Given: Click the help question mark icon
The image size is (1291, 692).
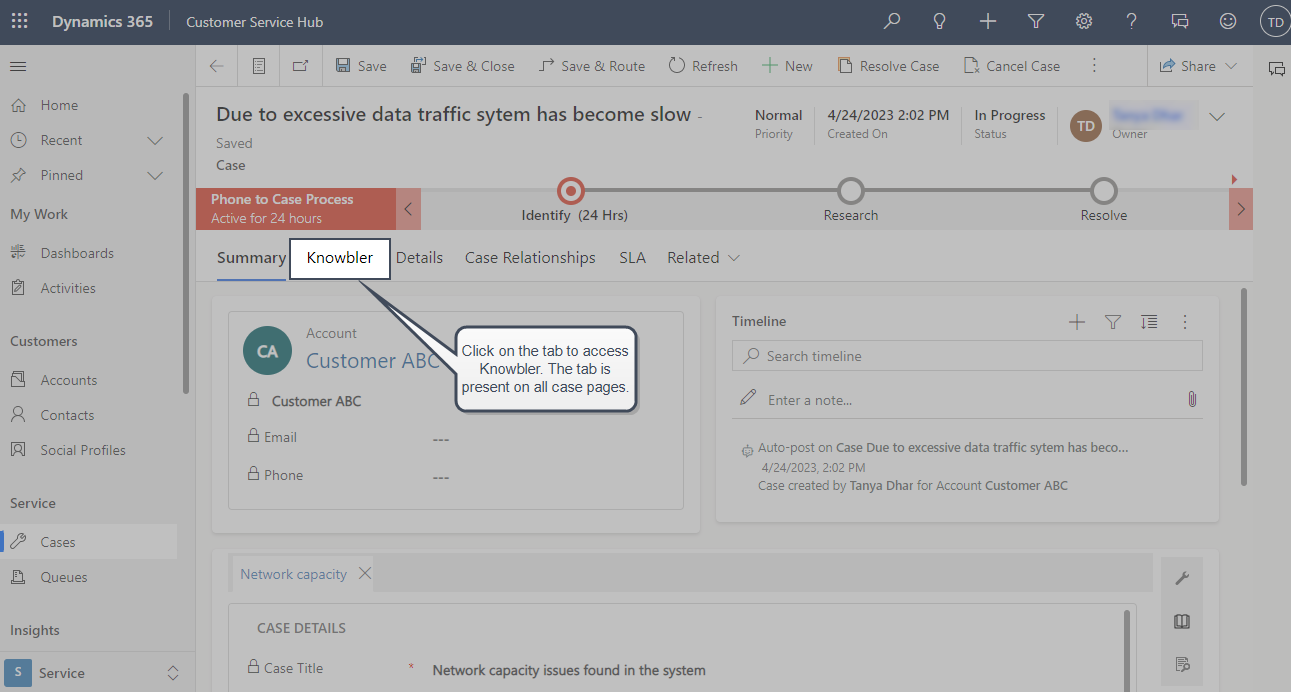Looking at the screenshot, I should coord(1132,21).
